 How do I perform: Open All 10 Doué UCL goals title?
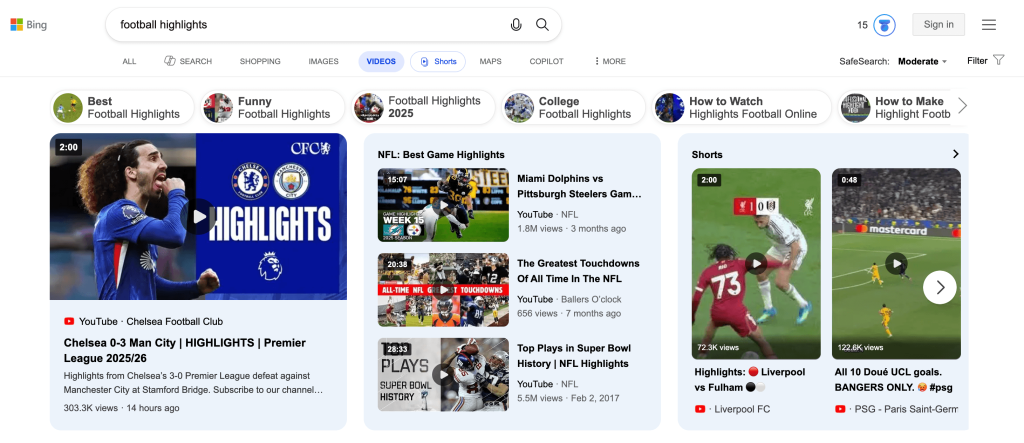[x=893, y=380]
